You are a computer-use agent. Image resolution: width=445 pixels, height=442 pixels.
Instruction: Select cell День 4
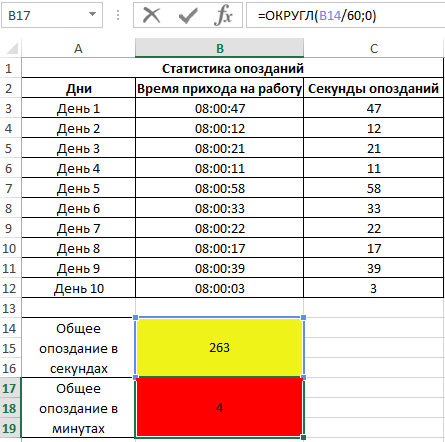[x=78, y=168]
